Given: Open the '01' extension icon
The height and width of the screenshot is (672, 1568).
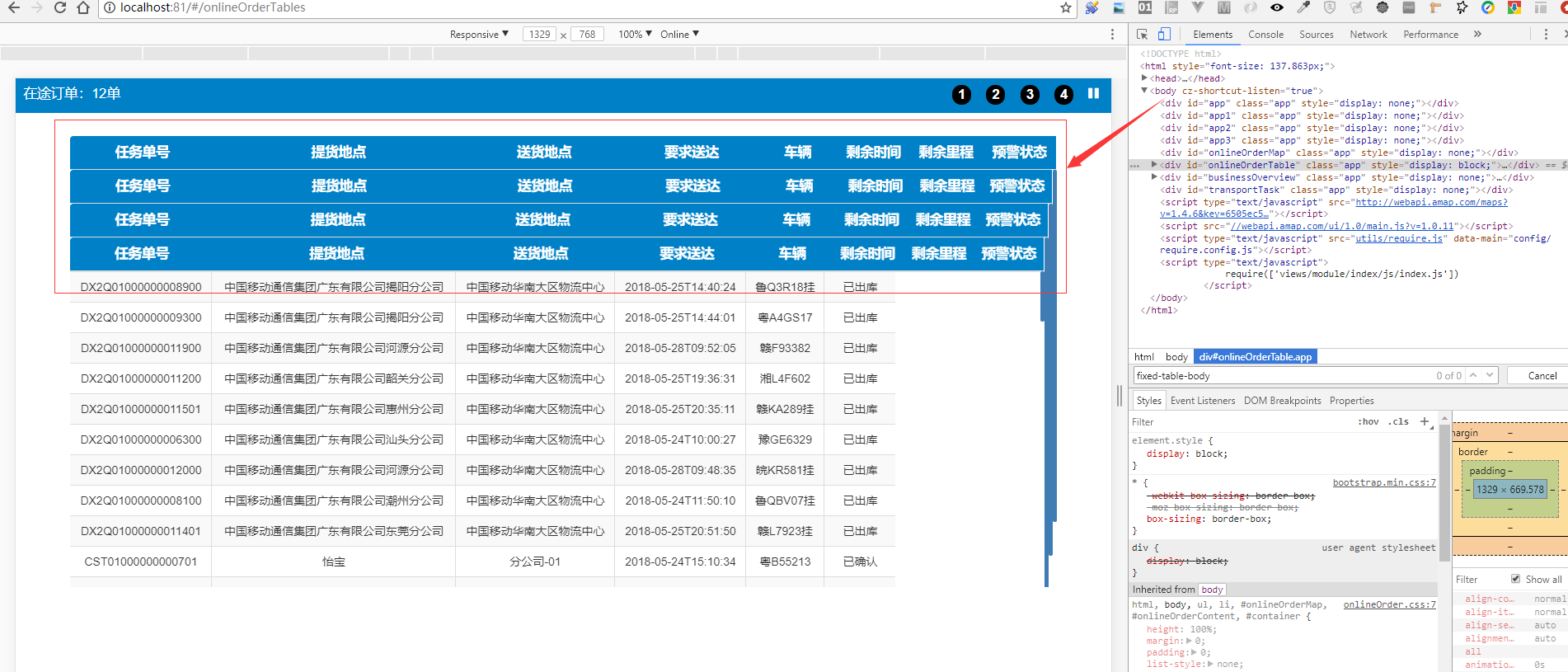Looking at the screenshot, I should 1145,7.
